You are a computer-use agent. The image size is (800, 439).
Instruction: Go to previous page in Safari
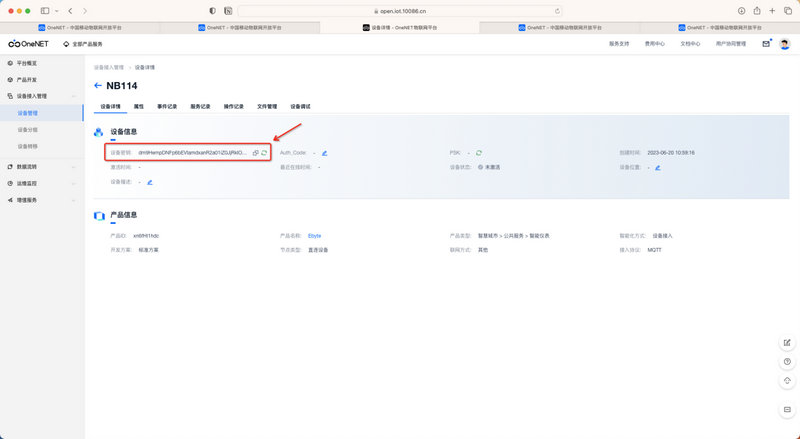(x=70, y=11)
